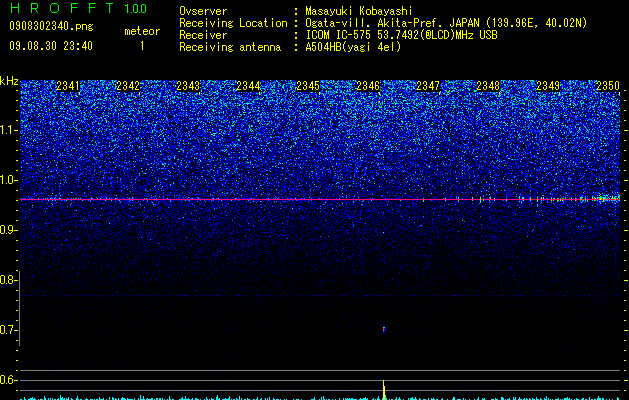Click the 1.1 kHz axis label
This screenshot has height=400, width=629.
click(9, 130)
